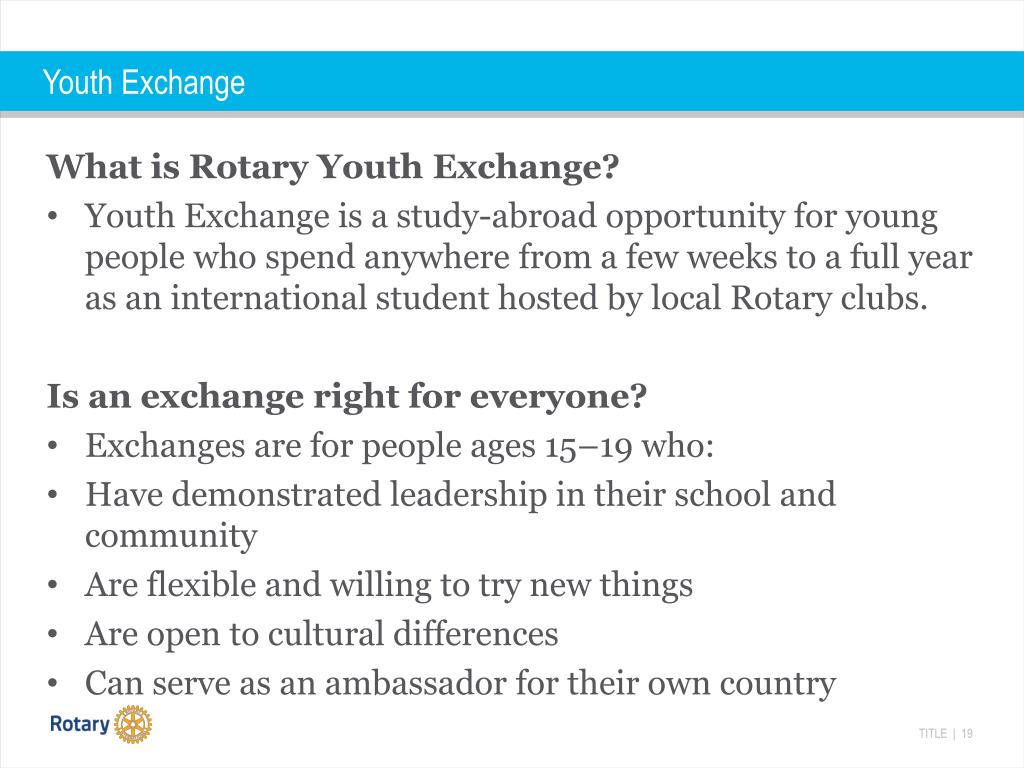Select the ambassador for their own country line
1024x768 pixels.
pos(460,684)
